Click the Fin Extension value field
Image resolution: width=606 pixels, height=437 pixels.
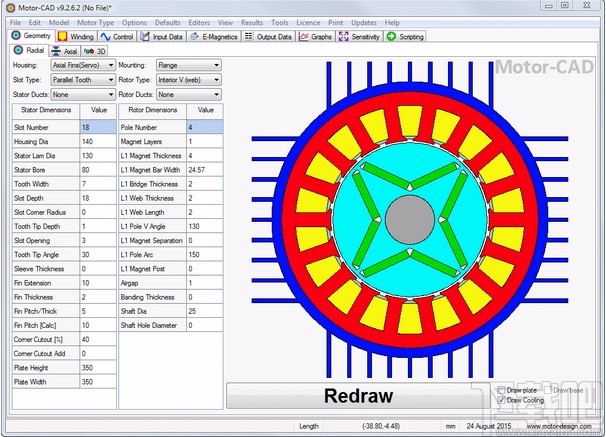[x=98, y=283]
